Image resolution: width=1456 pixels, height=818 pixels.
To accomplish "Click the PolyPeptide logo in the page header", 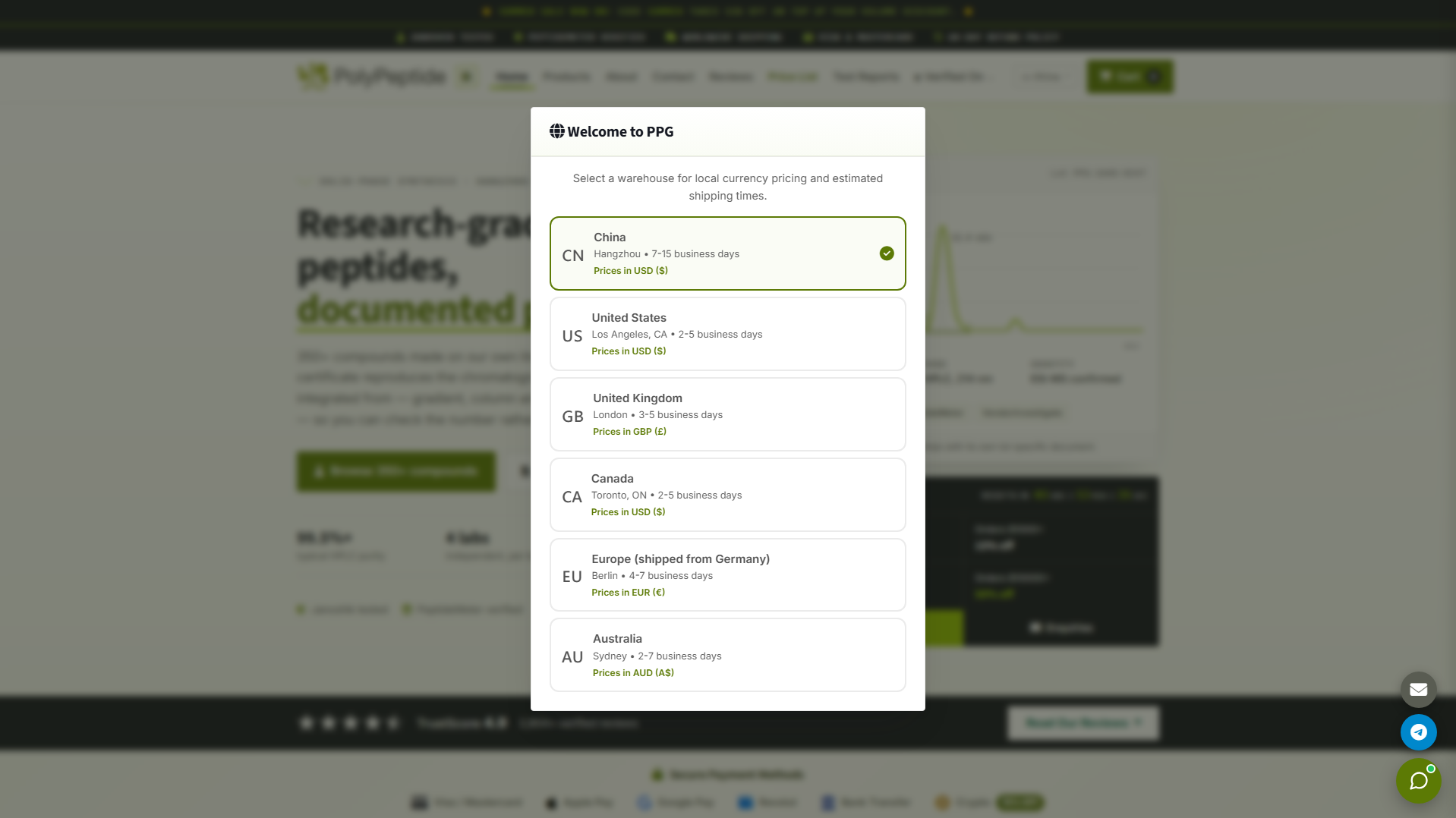I will click(x=372, y=77).
